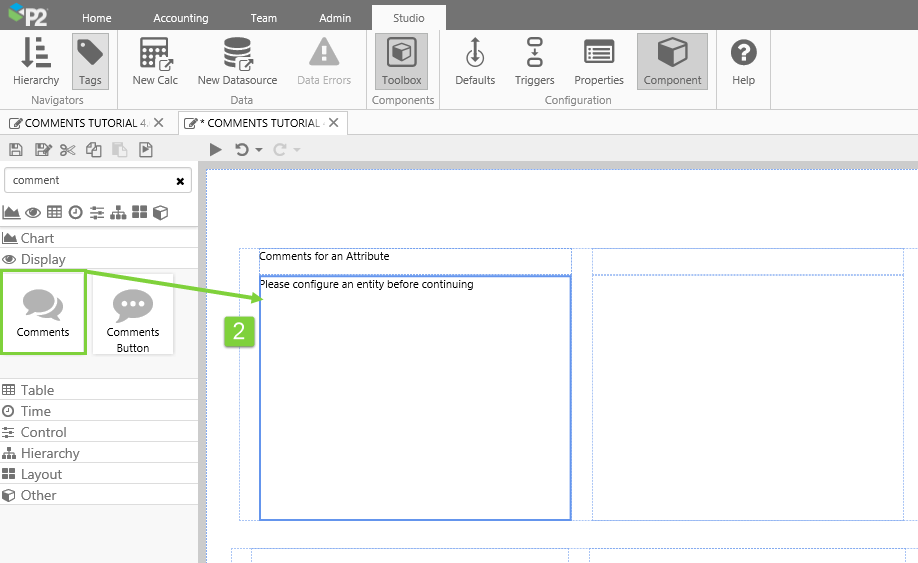The width and height of the screenshot is (918, 563).
Task: Clear the comment search box
Action: pyautogui.click(x=180, y=181)
